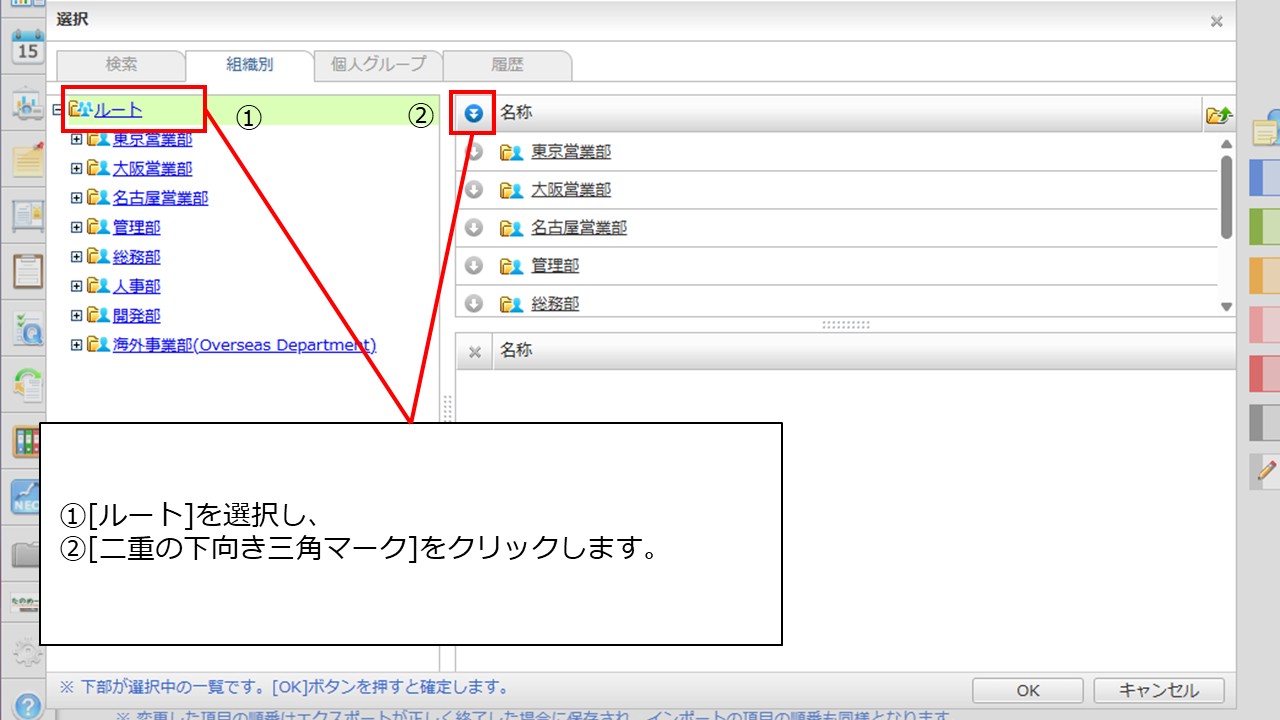Select 海外事業部(Overseas Department) in the tree
Screen dimensions: 1280x720
(x=245, y=345)
